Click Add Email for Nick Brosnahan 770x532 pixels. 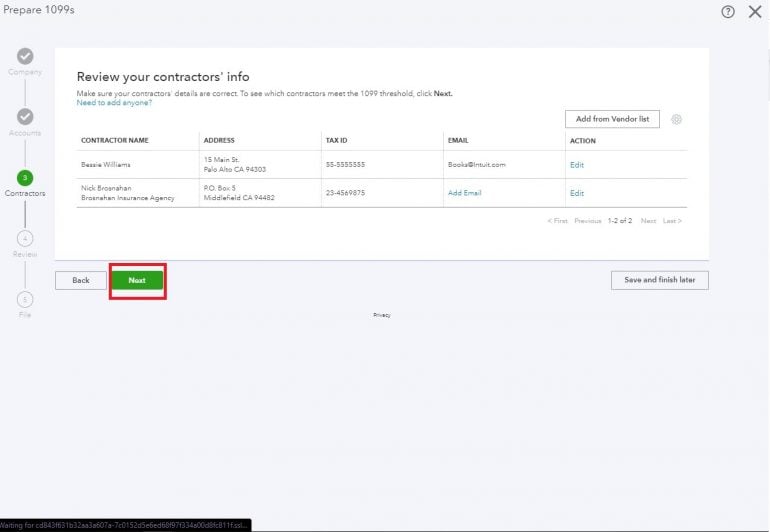pyautogui.click(x=464, y=193)
